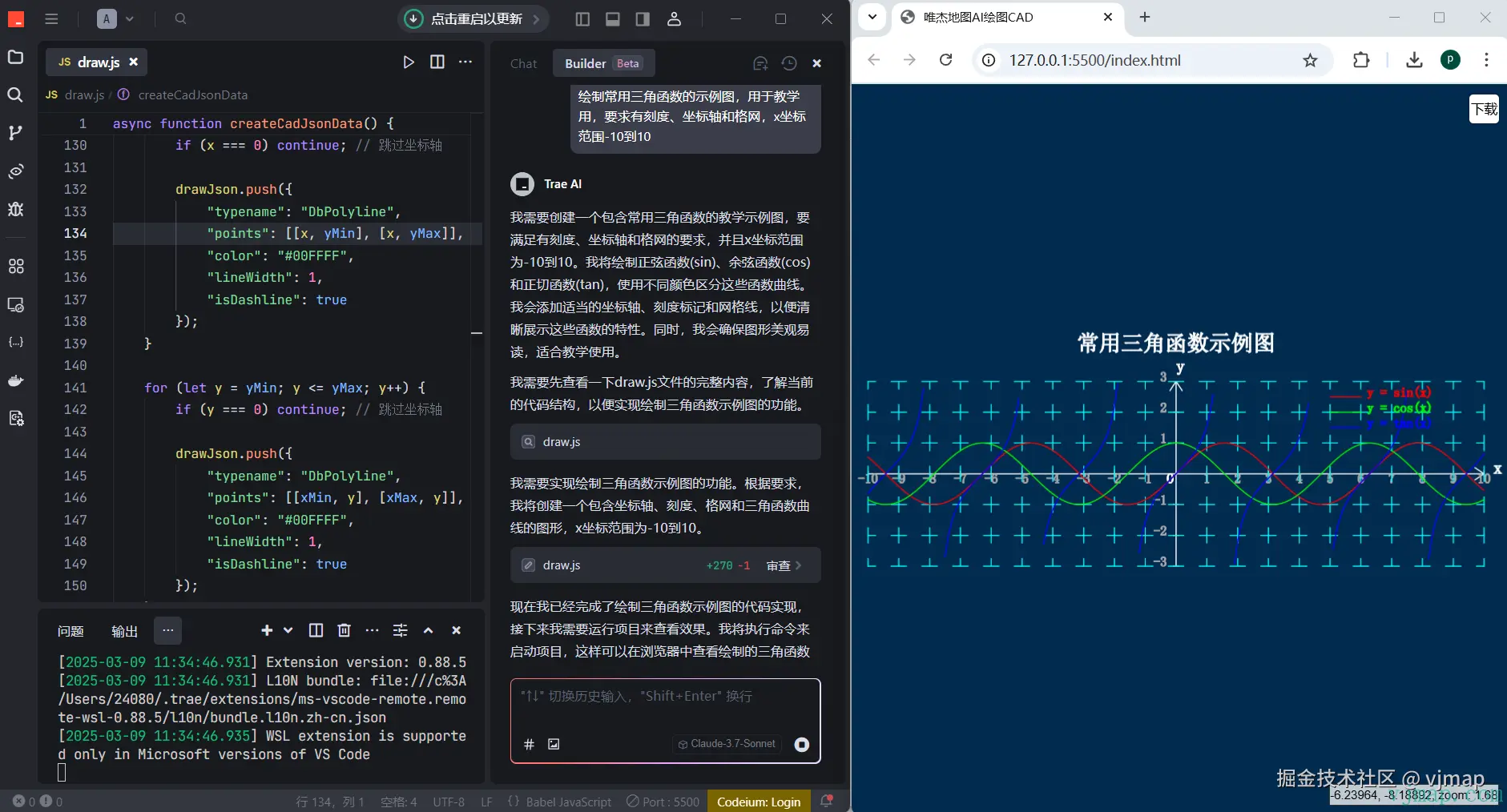Viewport: 1507px width, 812px height.
Task: Open the Run and Debug bug icon
Action: click(14, 210)
